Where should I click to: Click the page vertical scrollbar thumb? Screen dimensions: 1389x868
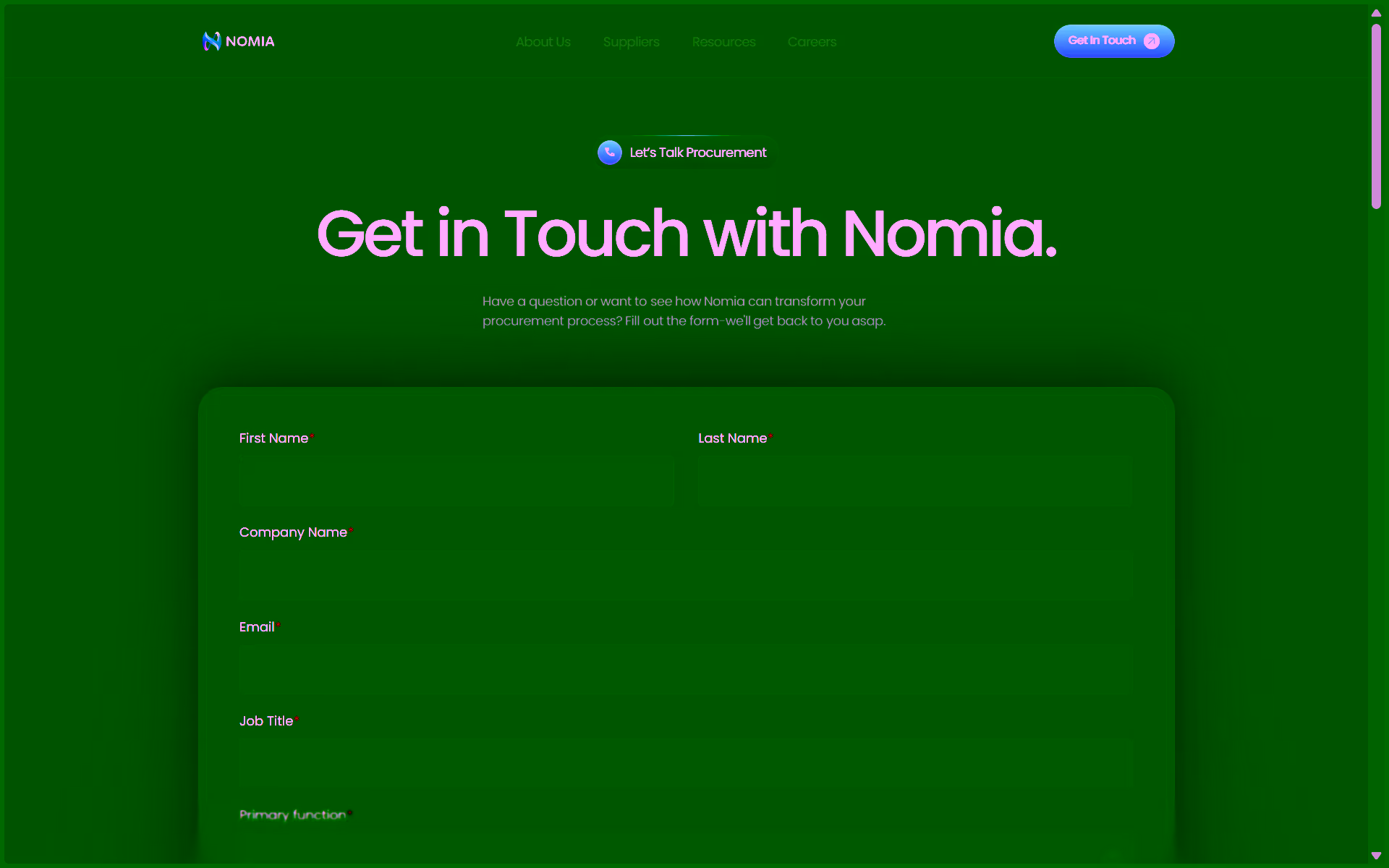point(1376,117)
